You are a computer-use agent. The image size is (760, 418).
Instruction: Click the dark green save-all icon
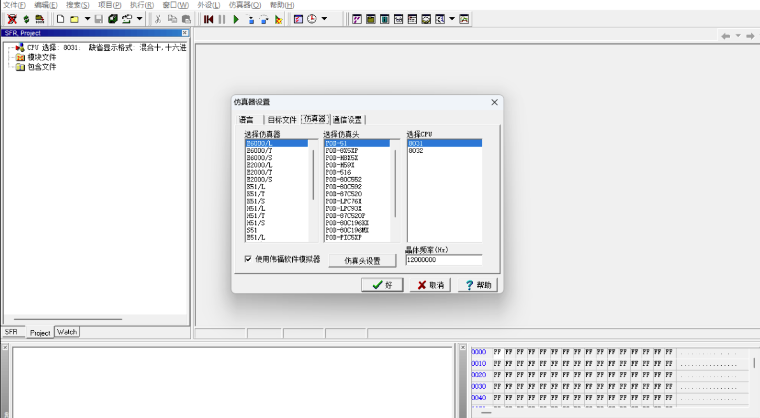click(112, 19)
